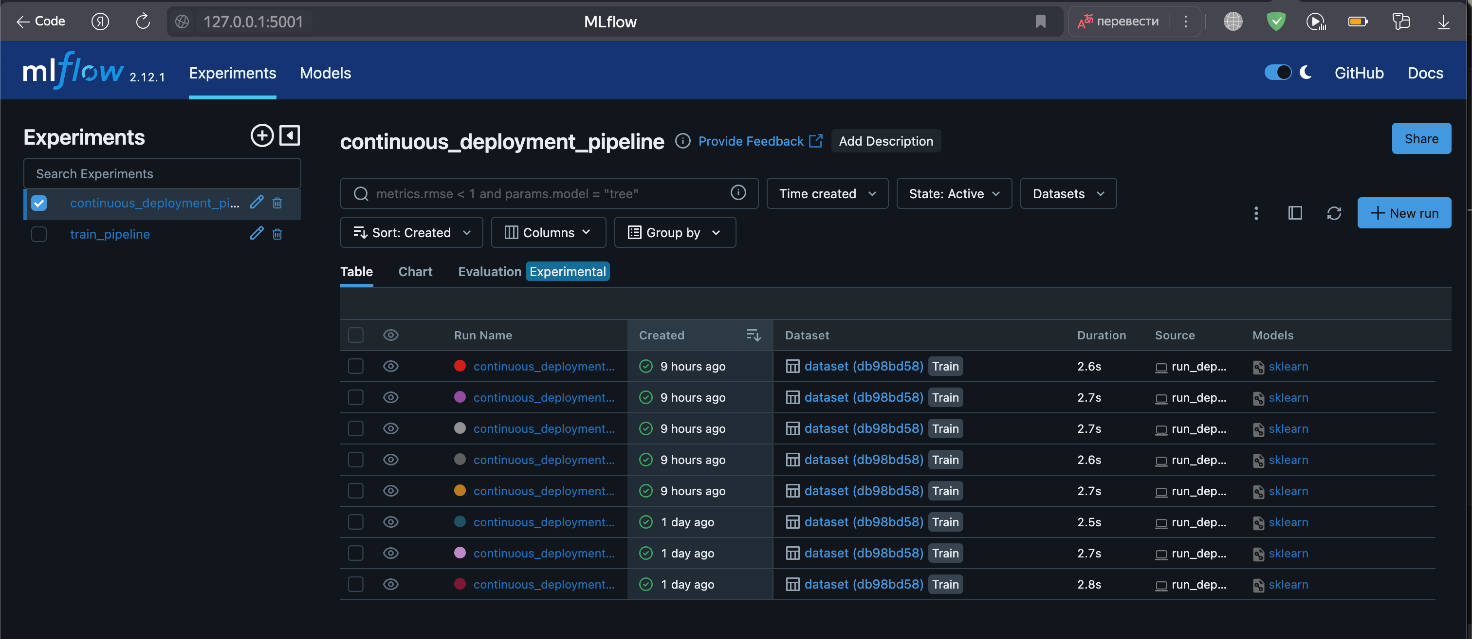
Task: Select all runs with the header checkbox
Action: point(356,335)
